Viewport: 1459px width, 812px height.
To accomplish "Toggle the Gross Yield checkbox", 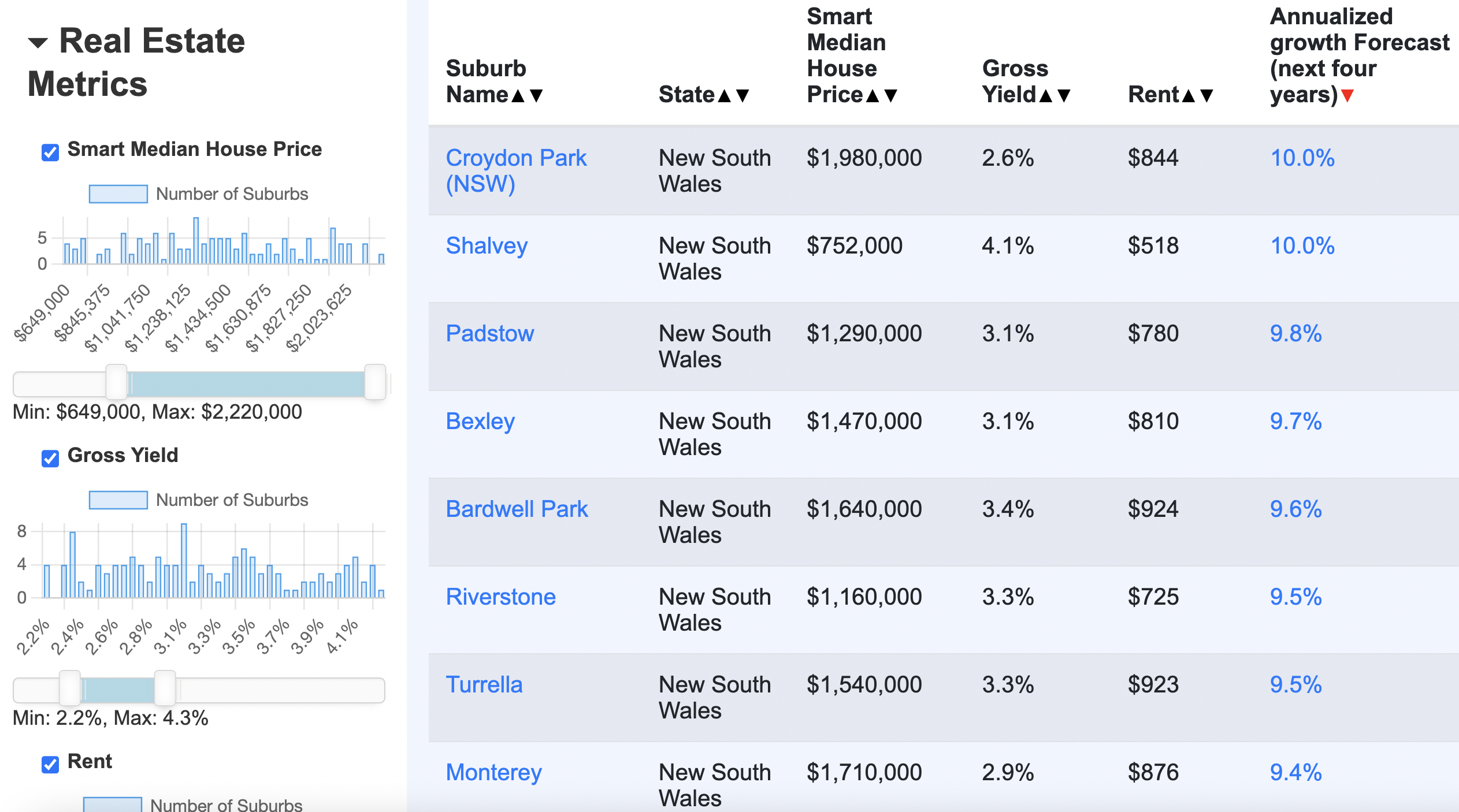I will [50, 458].
